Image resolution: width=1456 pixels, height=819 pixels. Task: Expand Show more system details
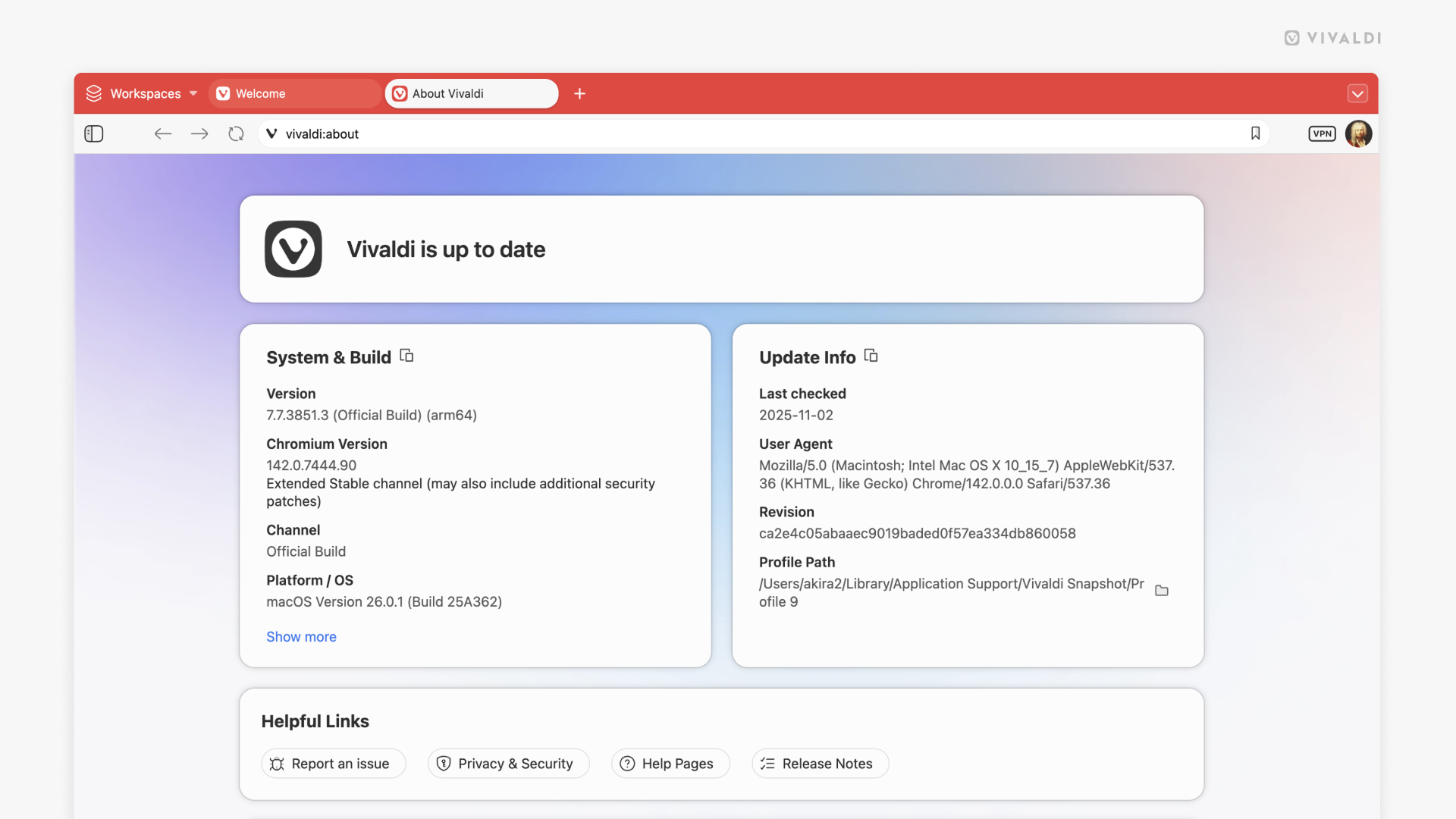click(301, 637)
